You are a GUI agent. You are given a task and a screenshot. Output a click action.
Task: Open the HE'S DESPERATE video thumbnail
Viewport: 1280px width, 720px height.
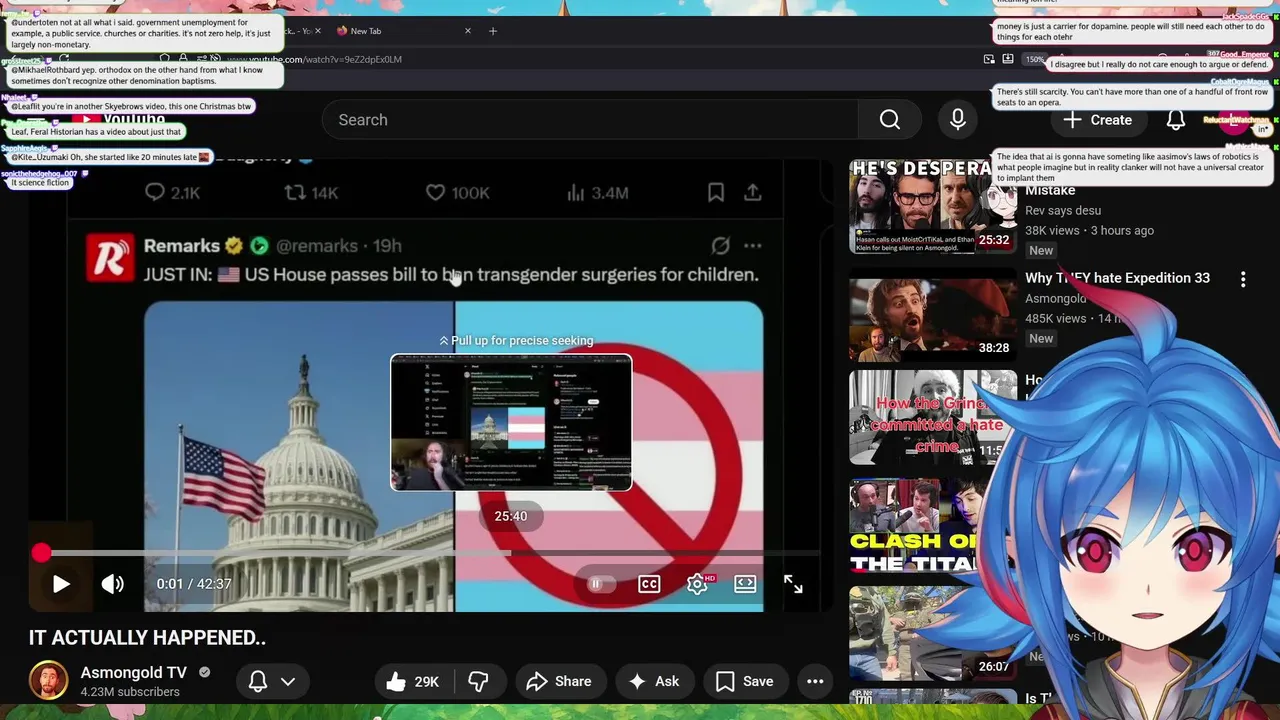(x=932, y=206)
